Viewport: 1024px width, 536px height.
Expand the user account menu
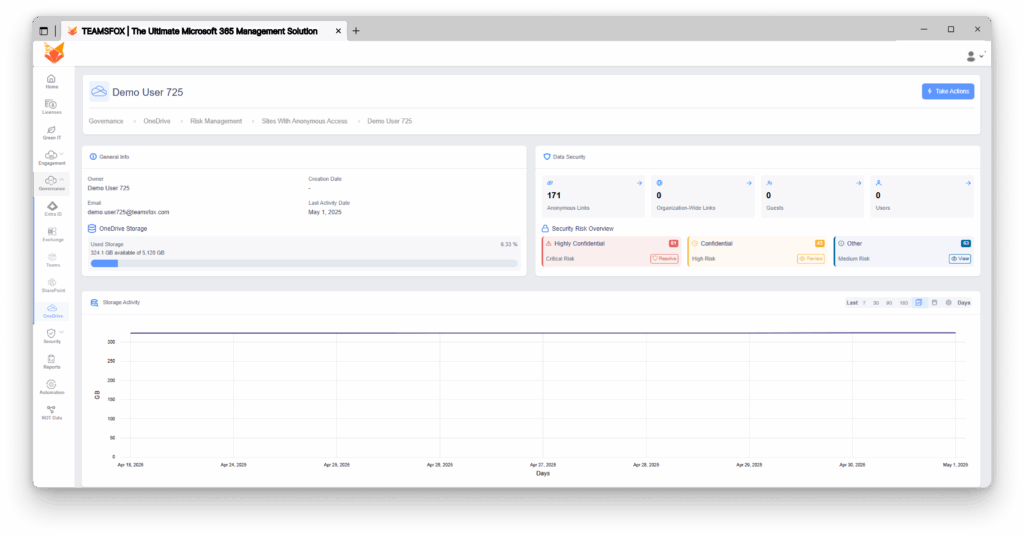[x=975, y=56]
